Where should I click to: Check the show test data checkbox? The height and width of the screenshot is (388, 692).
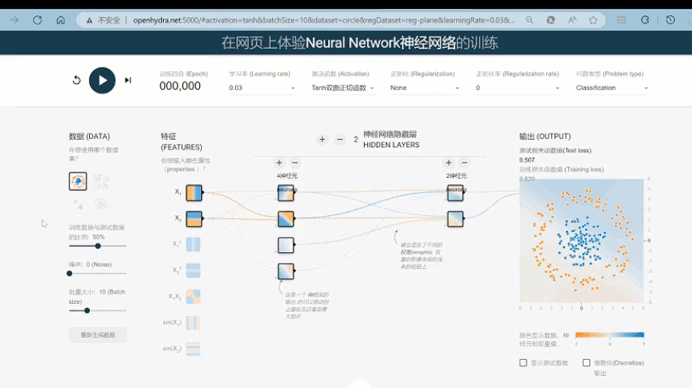523,363
